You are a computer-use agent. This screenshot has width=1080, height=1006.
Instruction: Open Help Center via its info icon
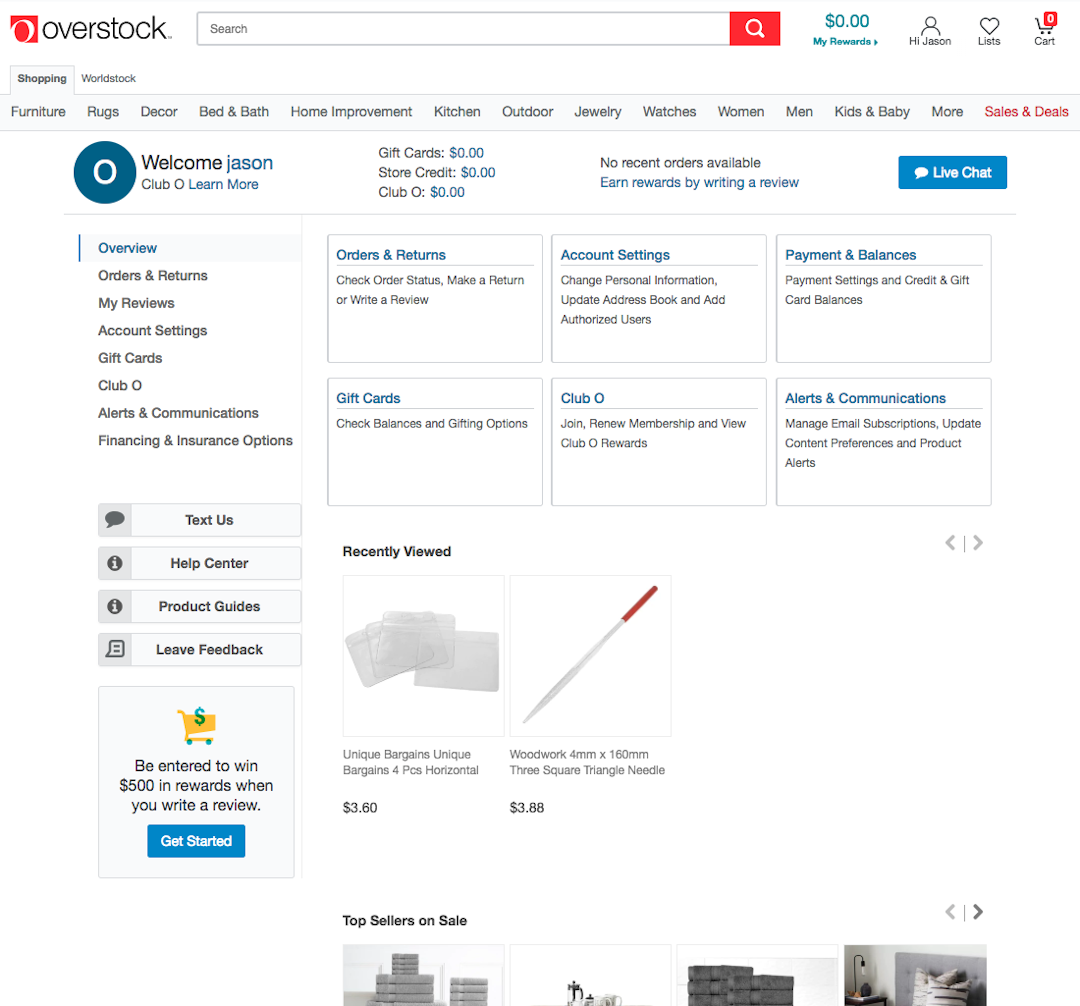point(115,563)
